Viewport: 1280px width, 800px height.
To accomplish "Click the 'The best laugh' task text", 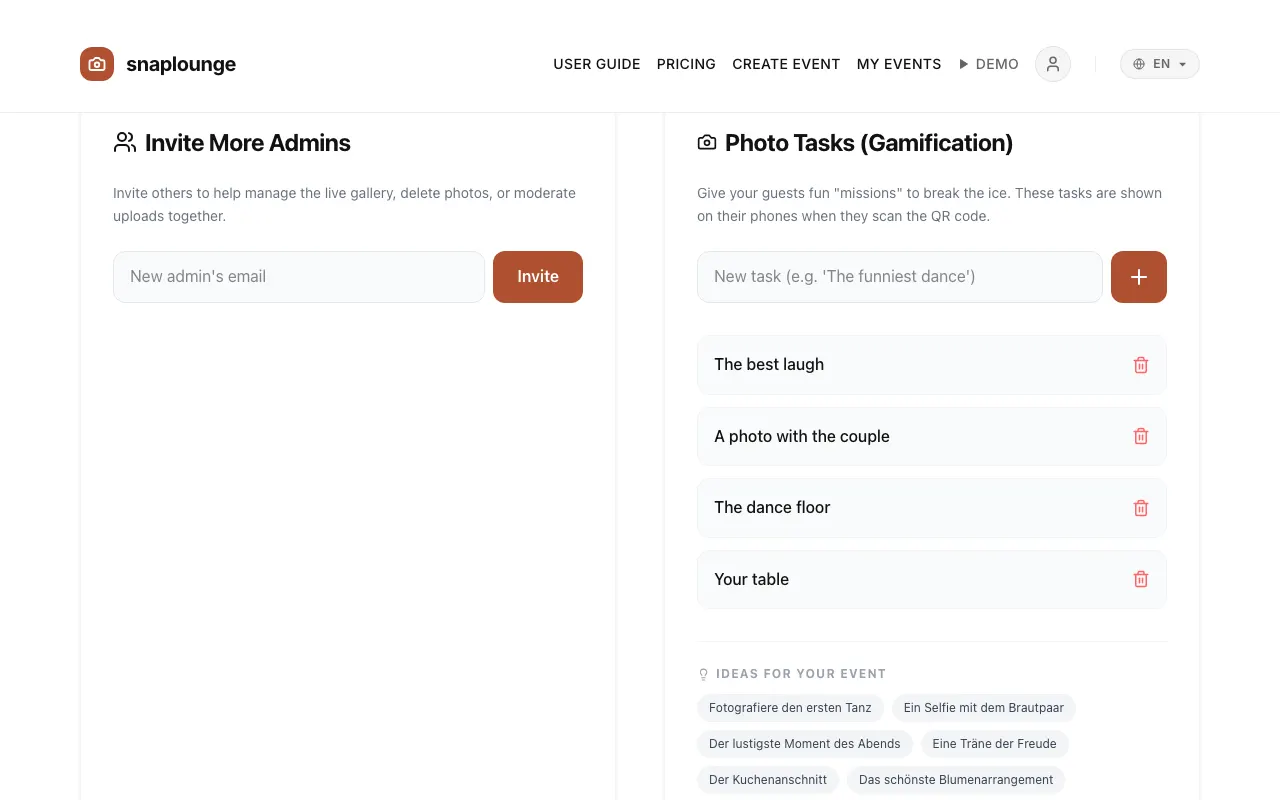I will pyautogui.click(x=769, y=365).
